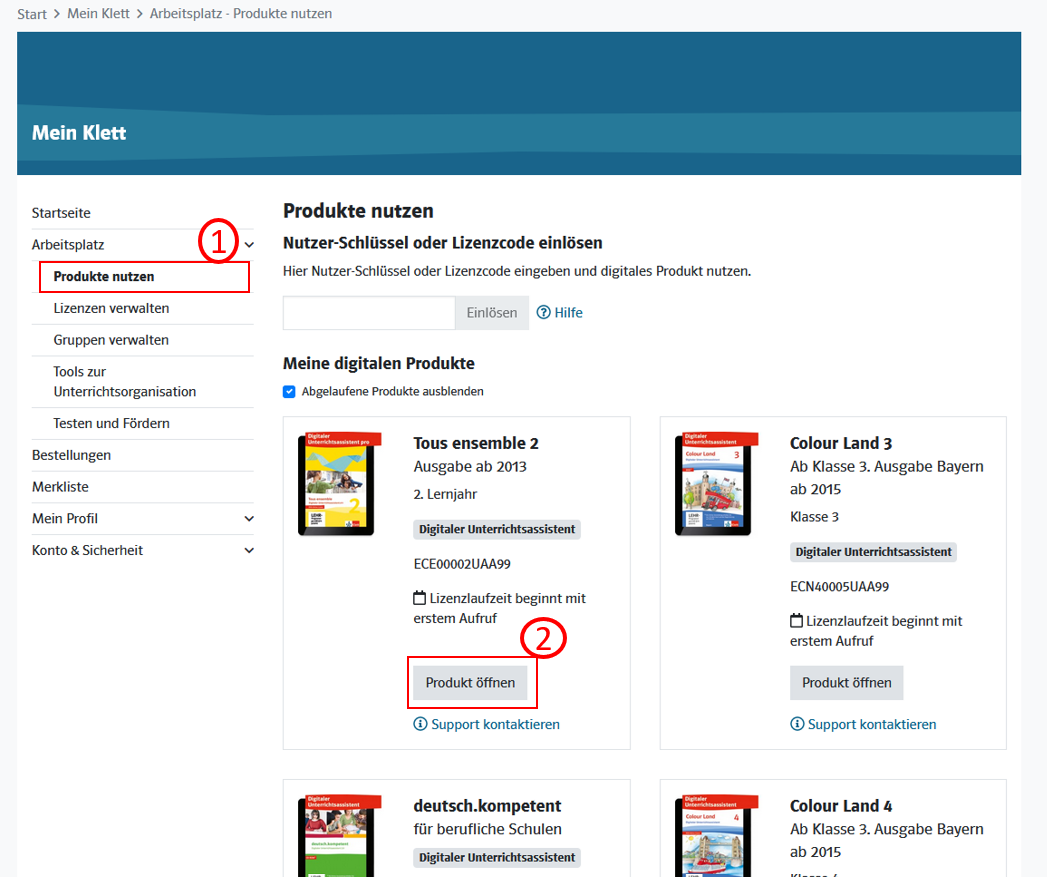Screen dimensions: 1047x877
Task: Click the deutsch.kompetent title
Action: point(487,806)
